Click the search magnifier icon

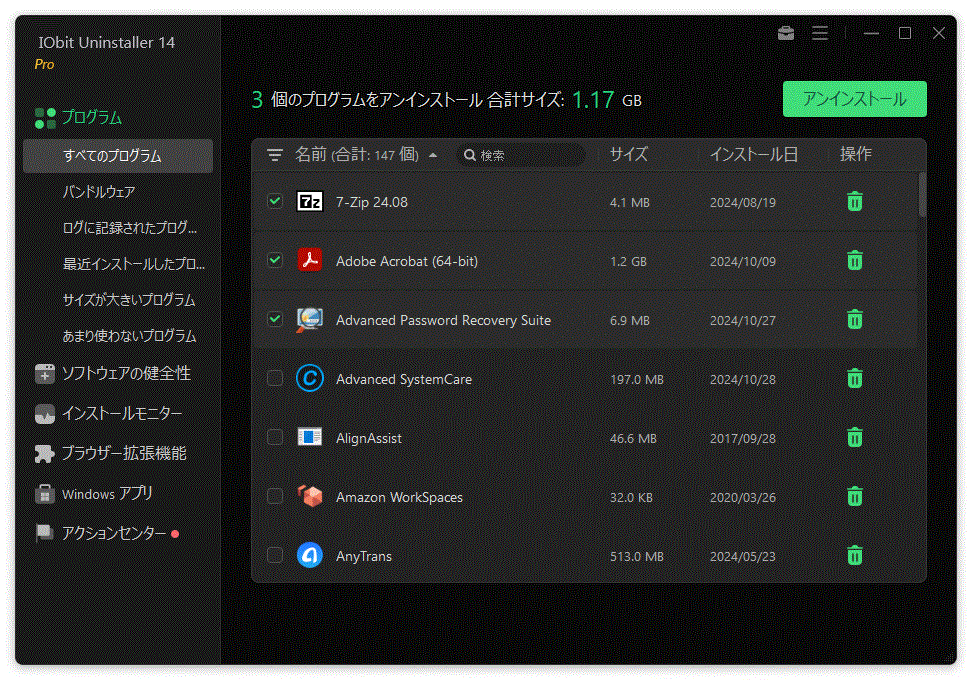(470, 155)
